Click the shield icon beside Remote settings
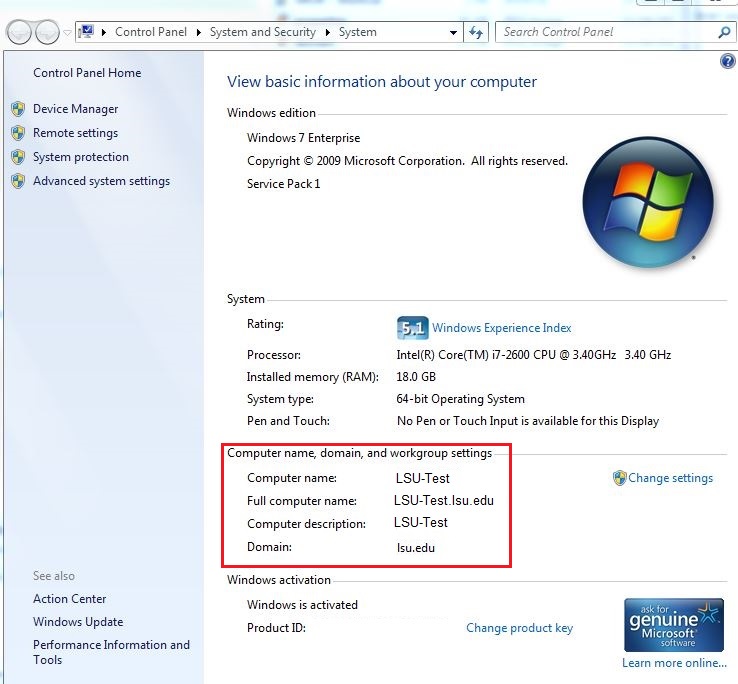 pos(18,133)
